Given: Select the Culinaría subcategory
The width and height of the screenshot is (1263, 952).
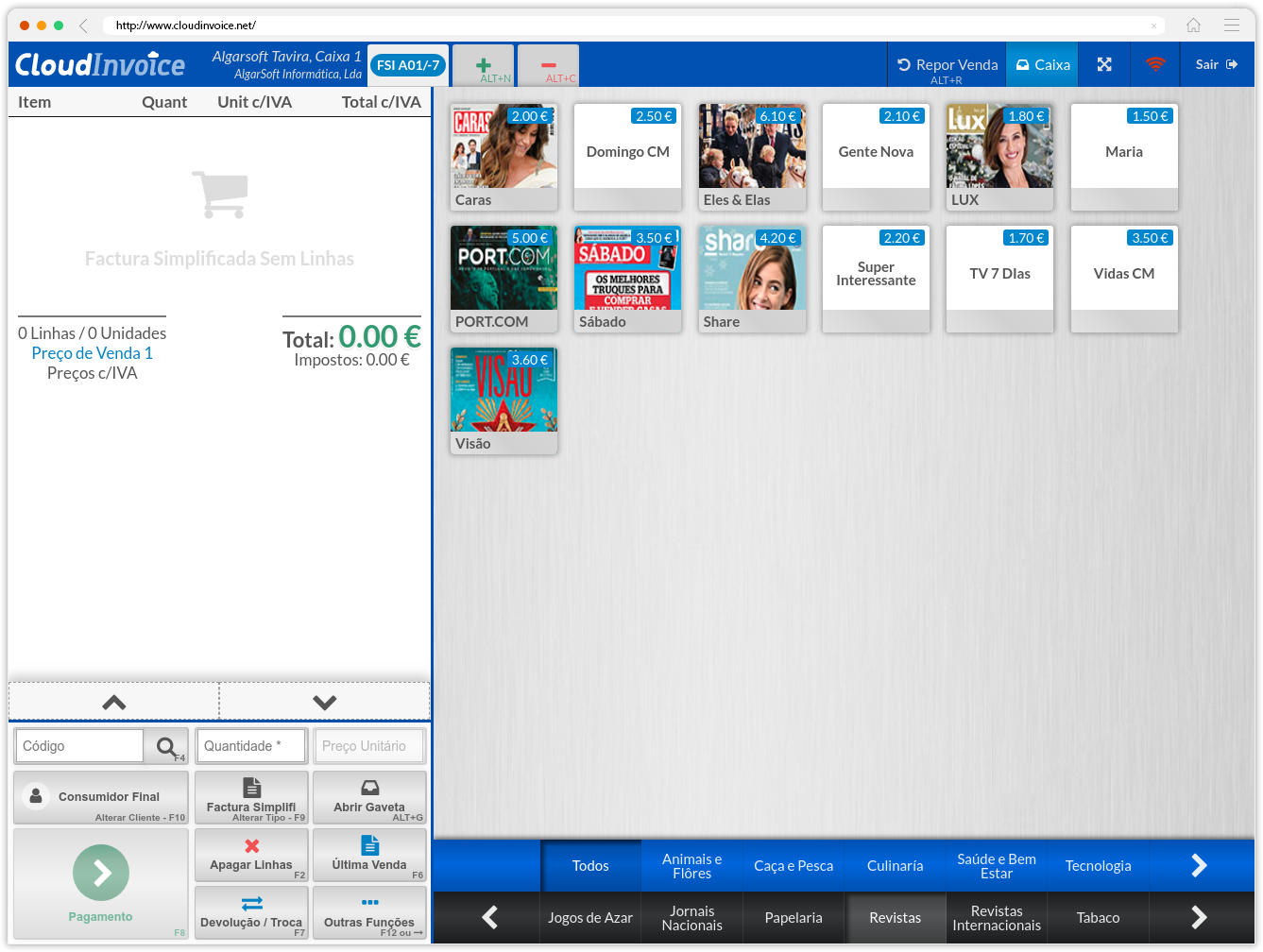Looking at the screenshot, I should [895, 865].
